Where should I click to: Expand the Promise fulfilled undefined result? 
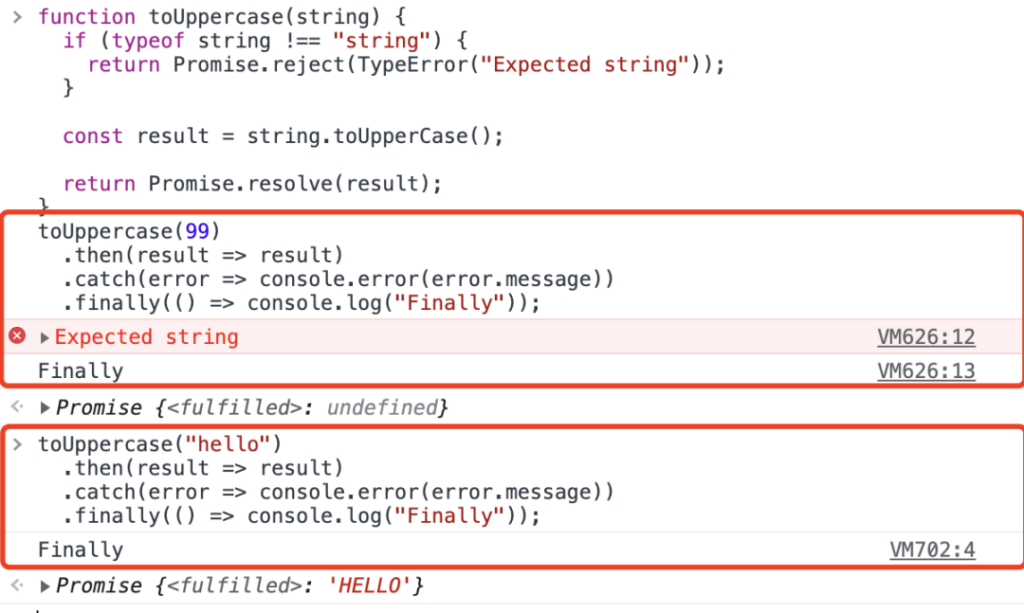44,408
